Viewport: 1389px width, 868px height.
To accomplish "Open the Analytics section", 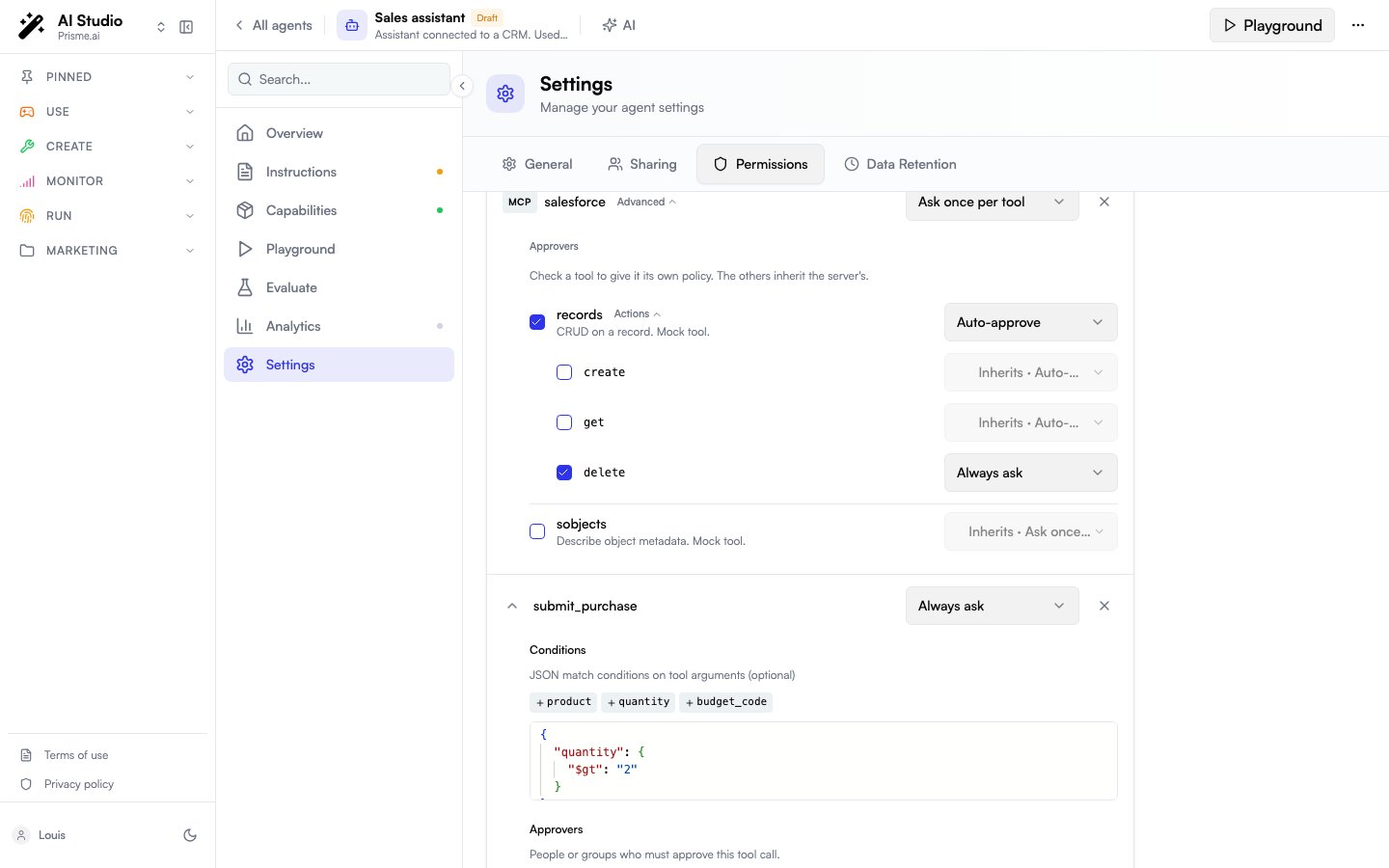I will (339, 326).
